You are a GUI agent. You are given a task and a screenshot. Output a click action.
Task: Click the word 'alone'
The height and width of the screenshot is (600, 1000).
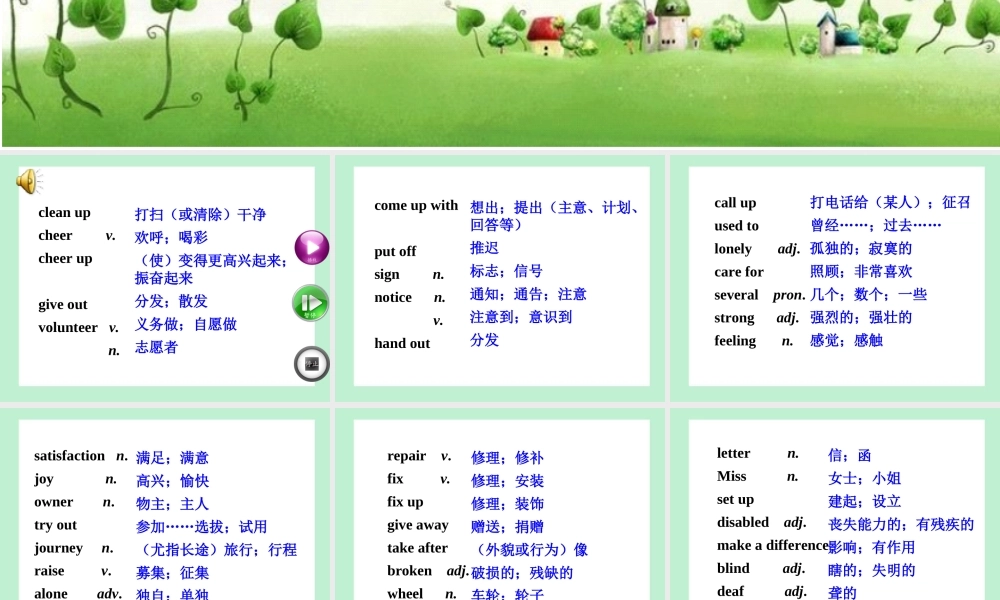click(x=51, y=594)
